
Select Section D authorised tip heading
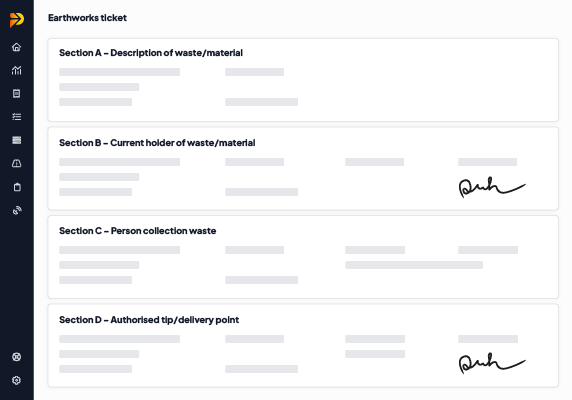(149, 320)
